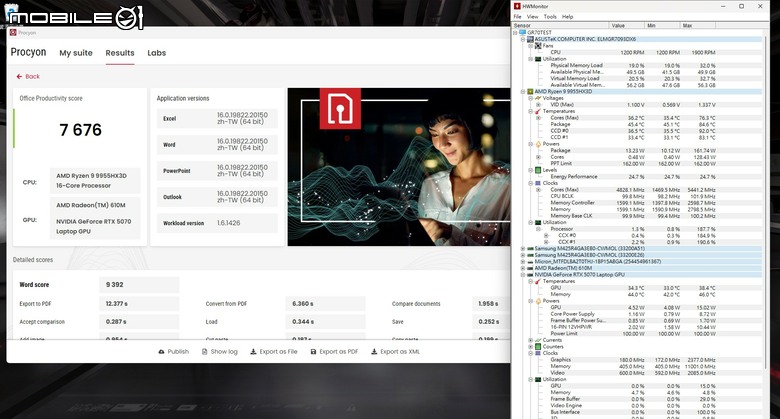Click the Export as XML download icon

[374, 352]
